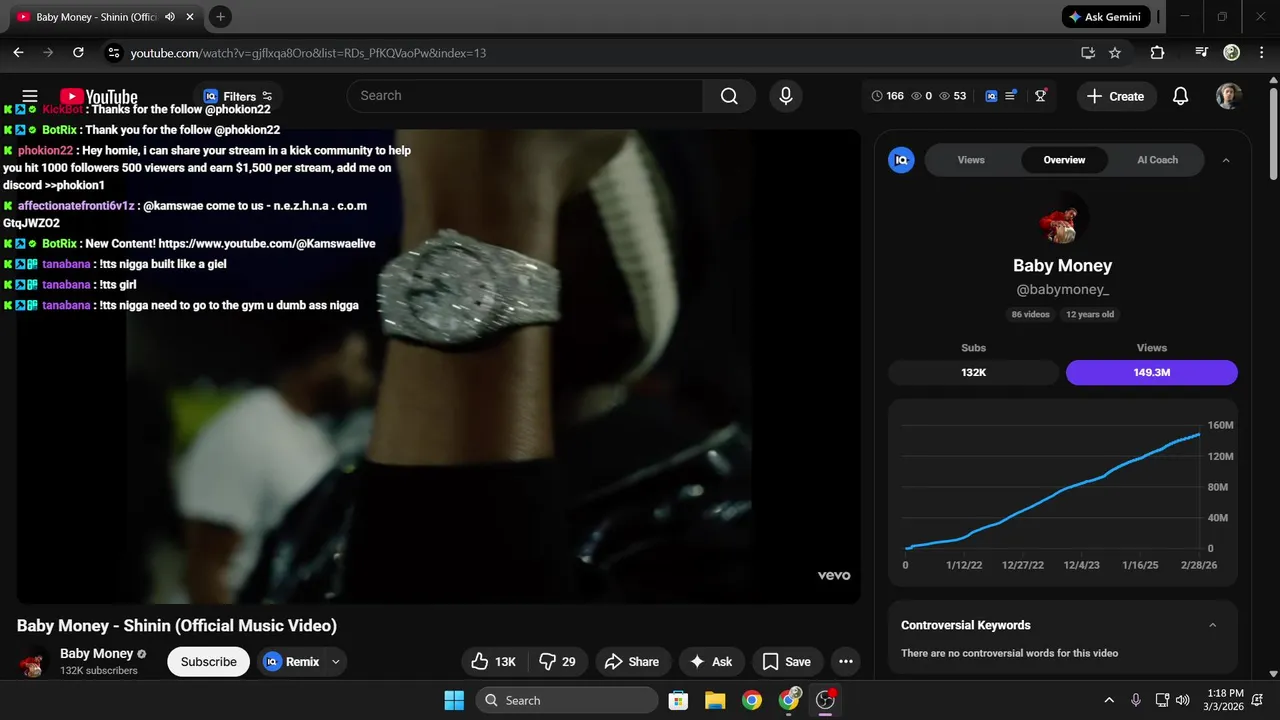
Task: Open the account avatar menu
Action: point(1228,96)
